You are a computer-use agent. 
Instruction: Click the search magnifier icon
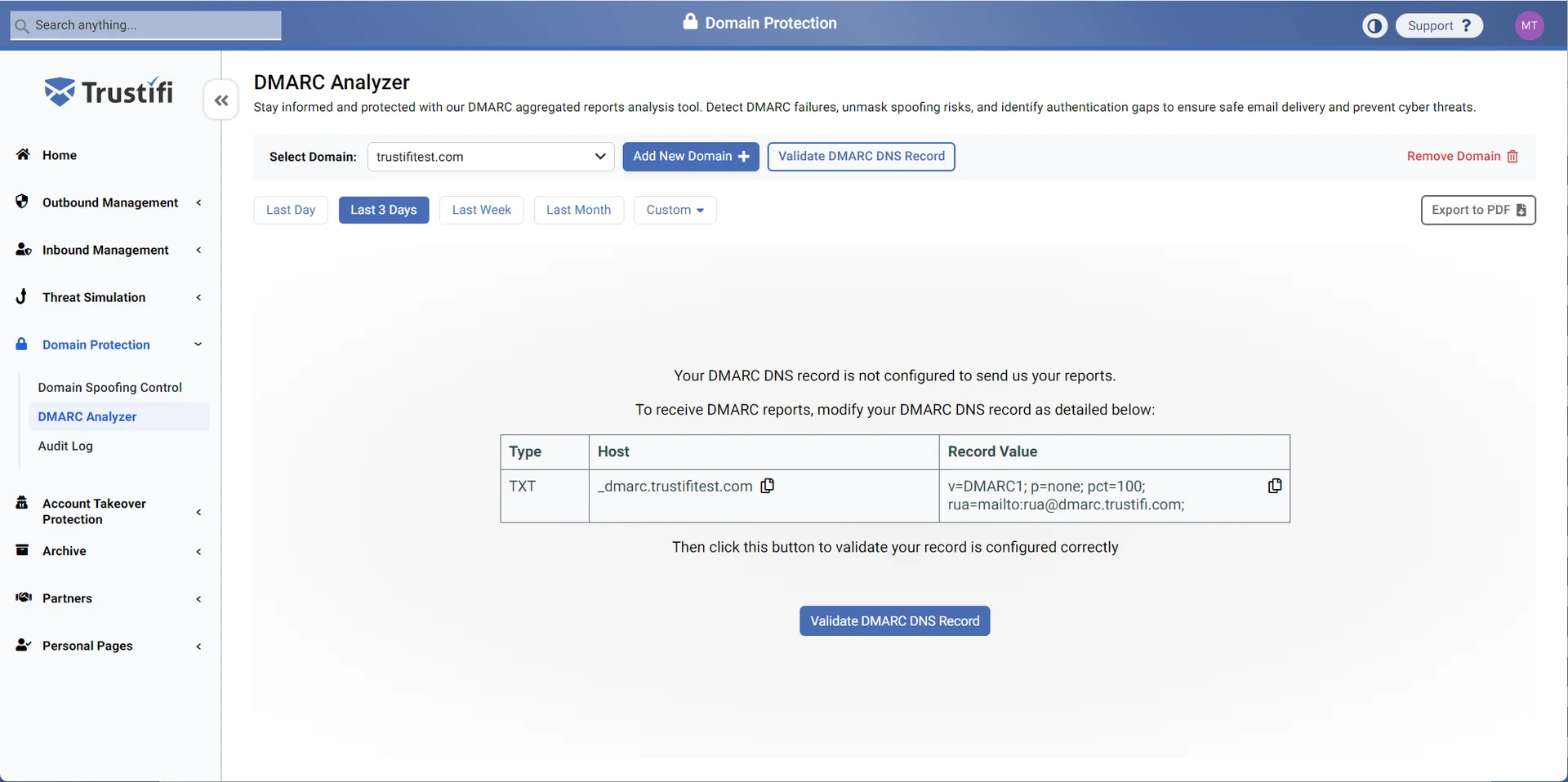22,26
